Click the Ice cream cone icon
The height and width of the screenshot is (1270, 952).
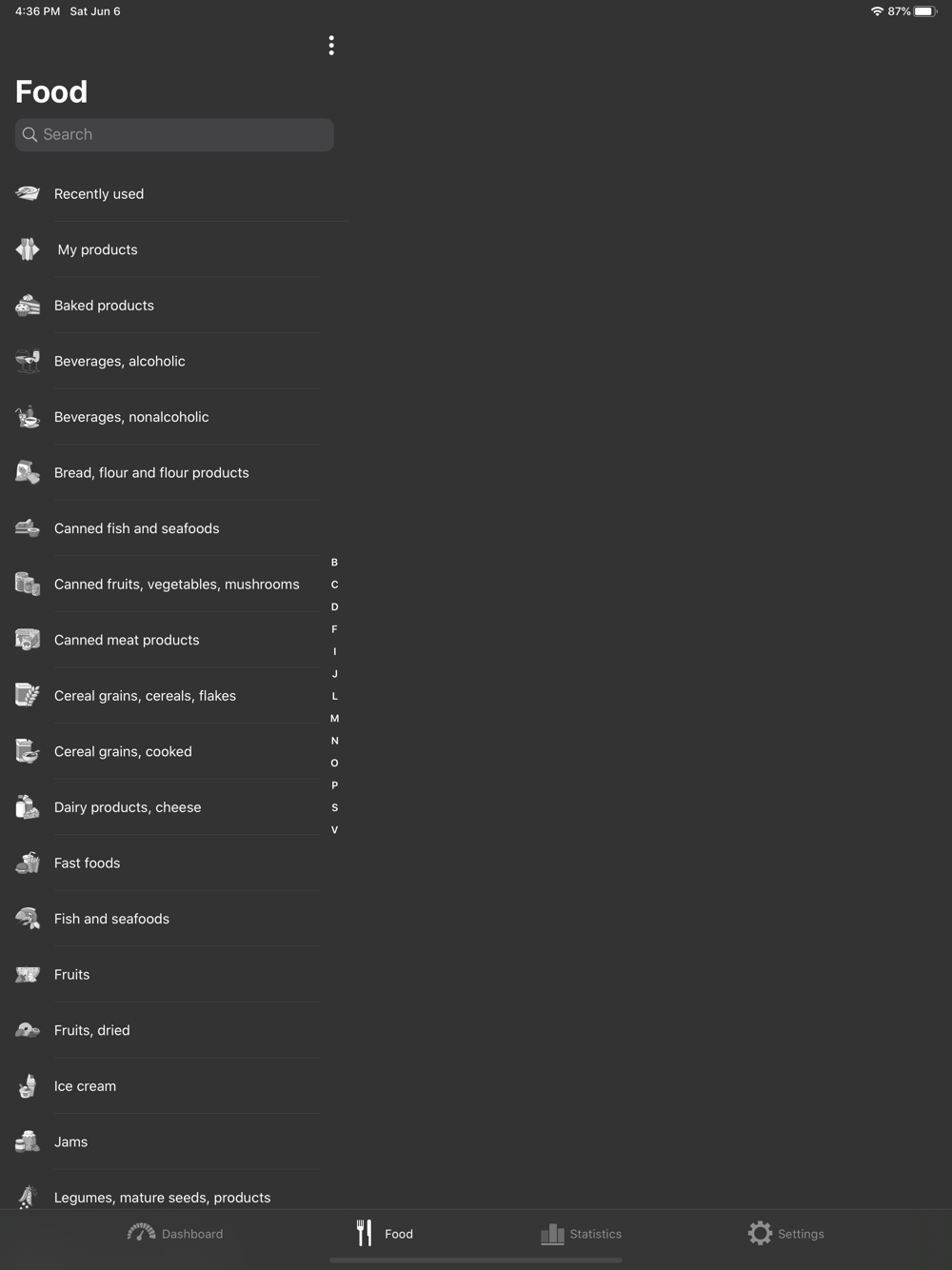(x=28, y=1086)
